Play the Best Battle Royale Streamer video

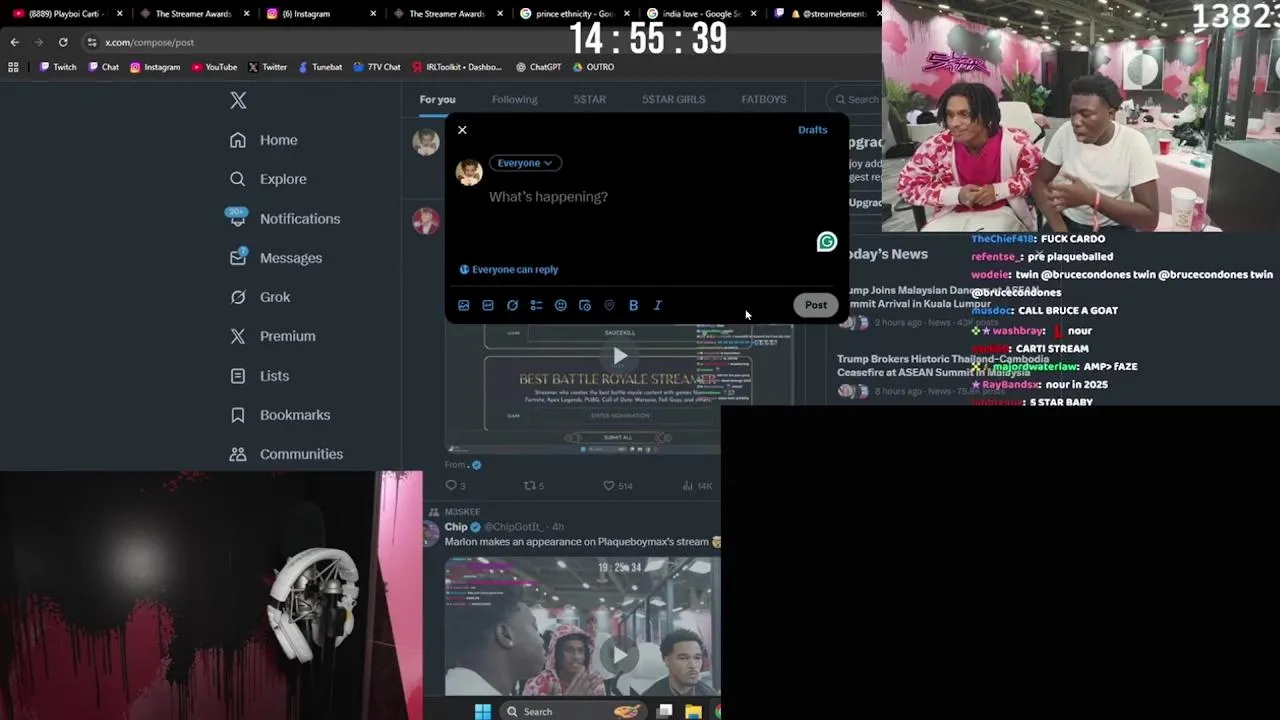point(620,356)
